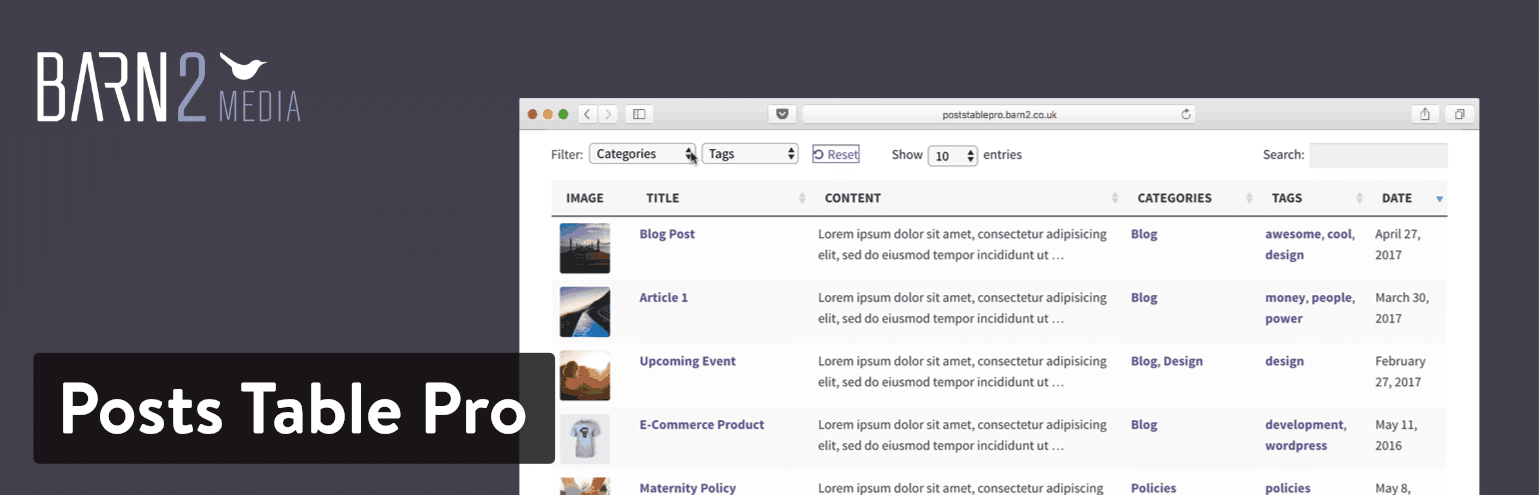Viewport: 1539px width, 495px height.
Task: Open the Share button in the toolbar
Action: pyautogui.click(x=1425, y=115)
